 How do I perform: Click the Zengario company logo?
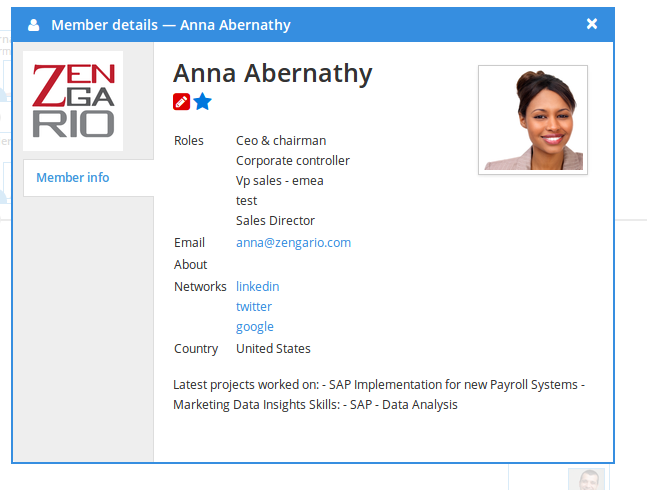73,101
